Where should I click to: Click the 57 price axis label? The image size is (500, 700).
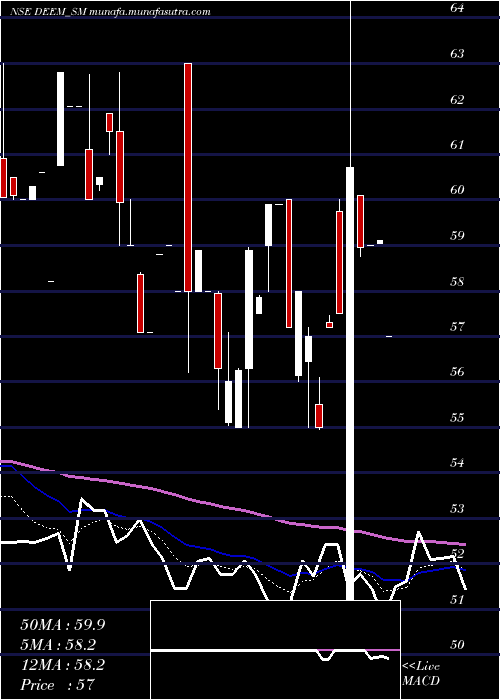[x=456, y=326]
